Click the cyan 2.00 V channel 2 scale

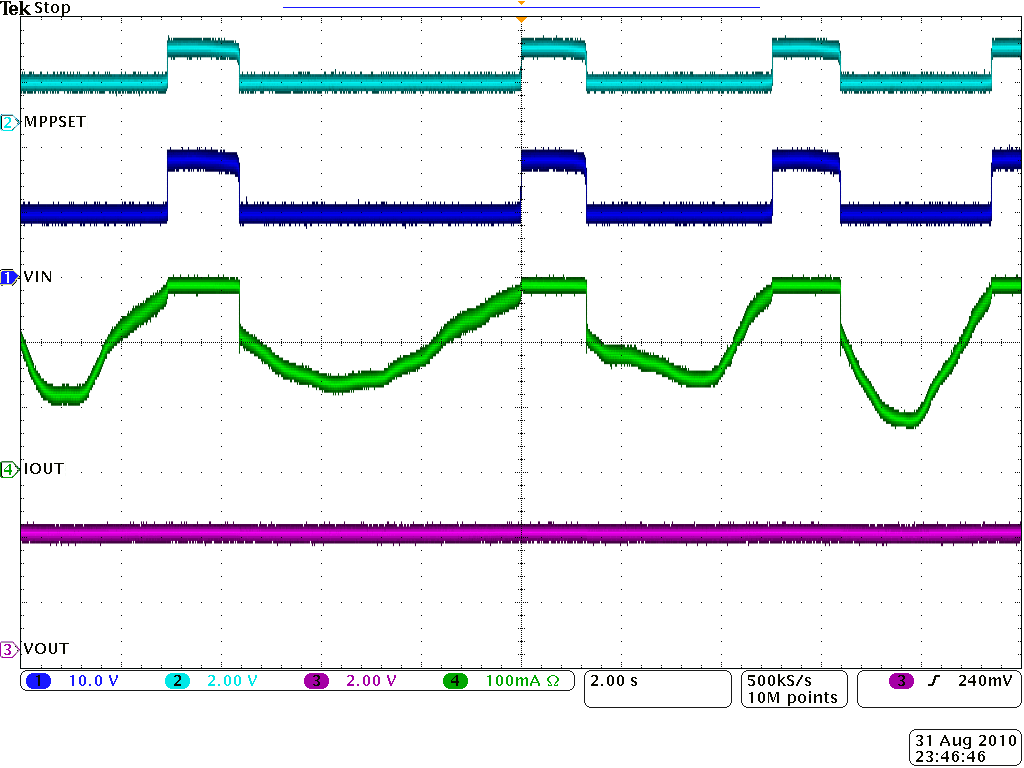tap(232, 681)
